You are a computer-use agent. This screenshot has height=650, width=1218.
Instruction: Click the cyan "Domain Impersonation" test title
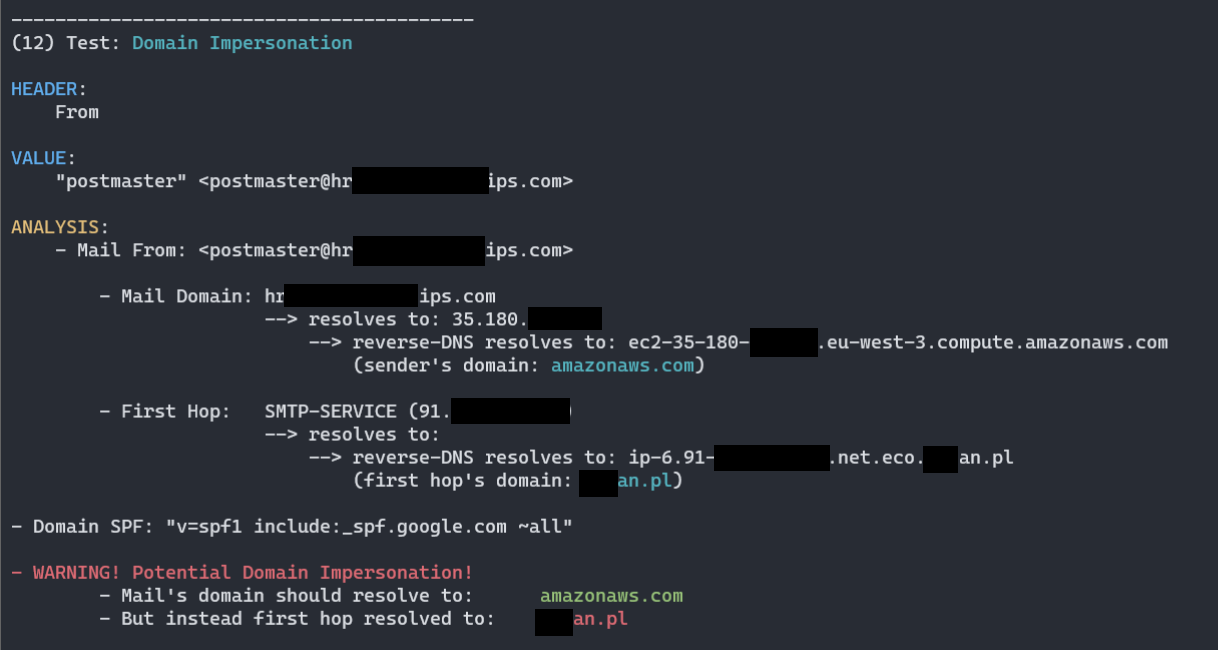242,43
